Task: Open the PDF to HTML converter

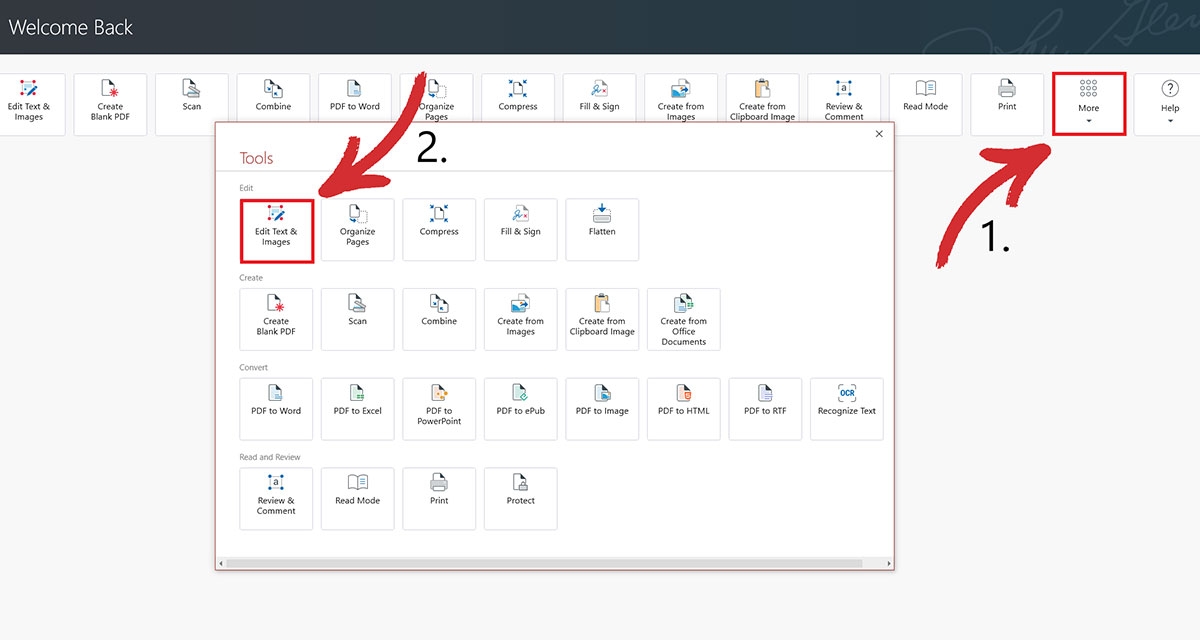Action: pyautogui.click(x=684, y=409)
